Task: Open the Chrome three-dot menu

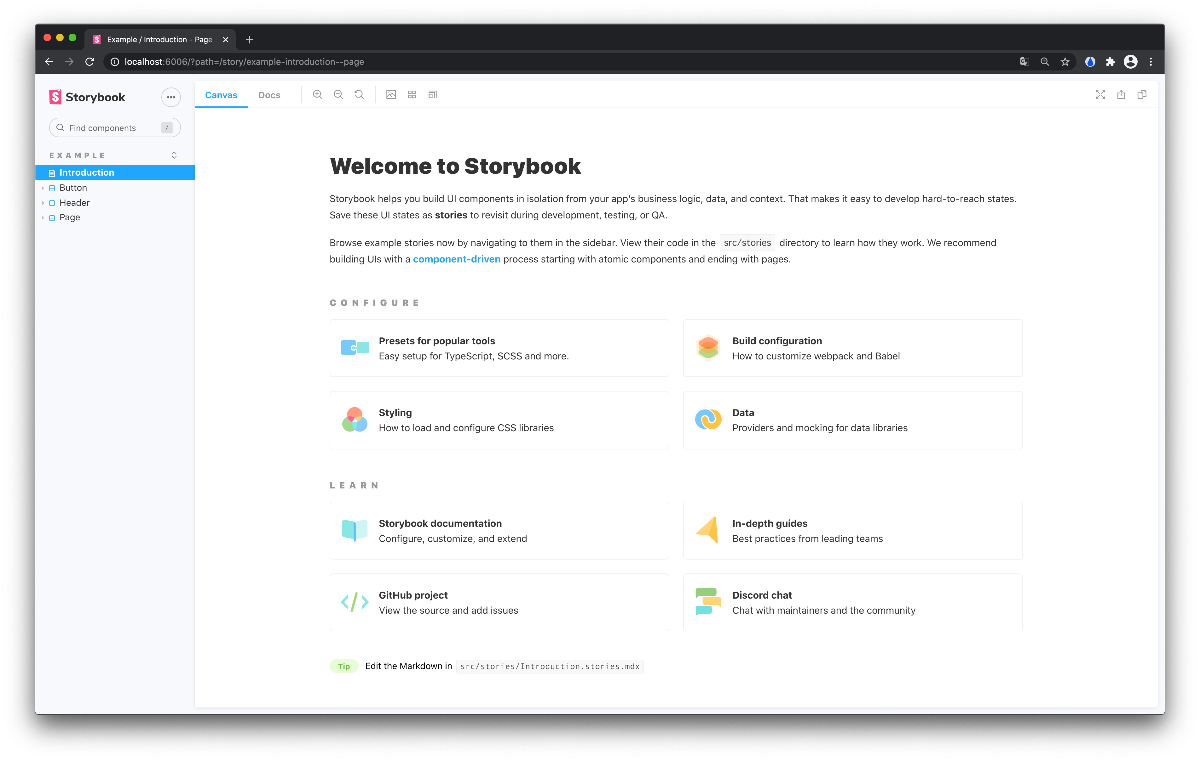Action: point(1151,62)
